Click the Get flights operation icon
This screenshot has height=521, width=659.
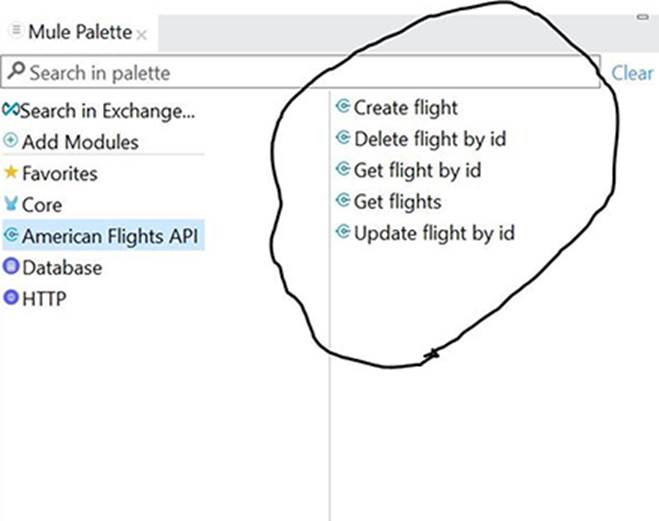(343, 202)
